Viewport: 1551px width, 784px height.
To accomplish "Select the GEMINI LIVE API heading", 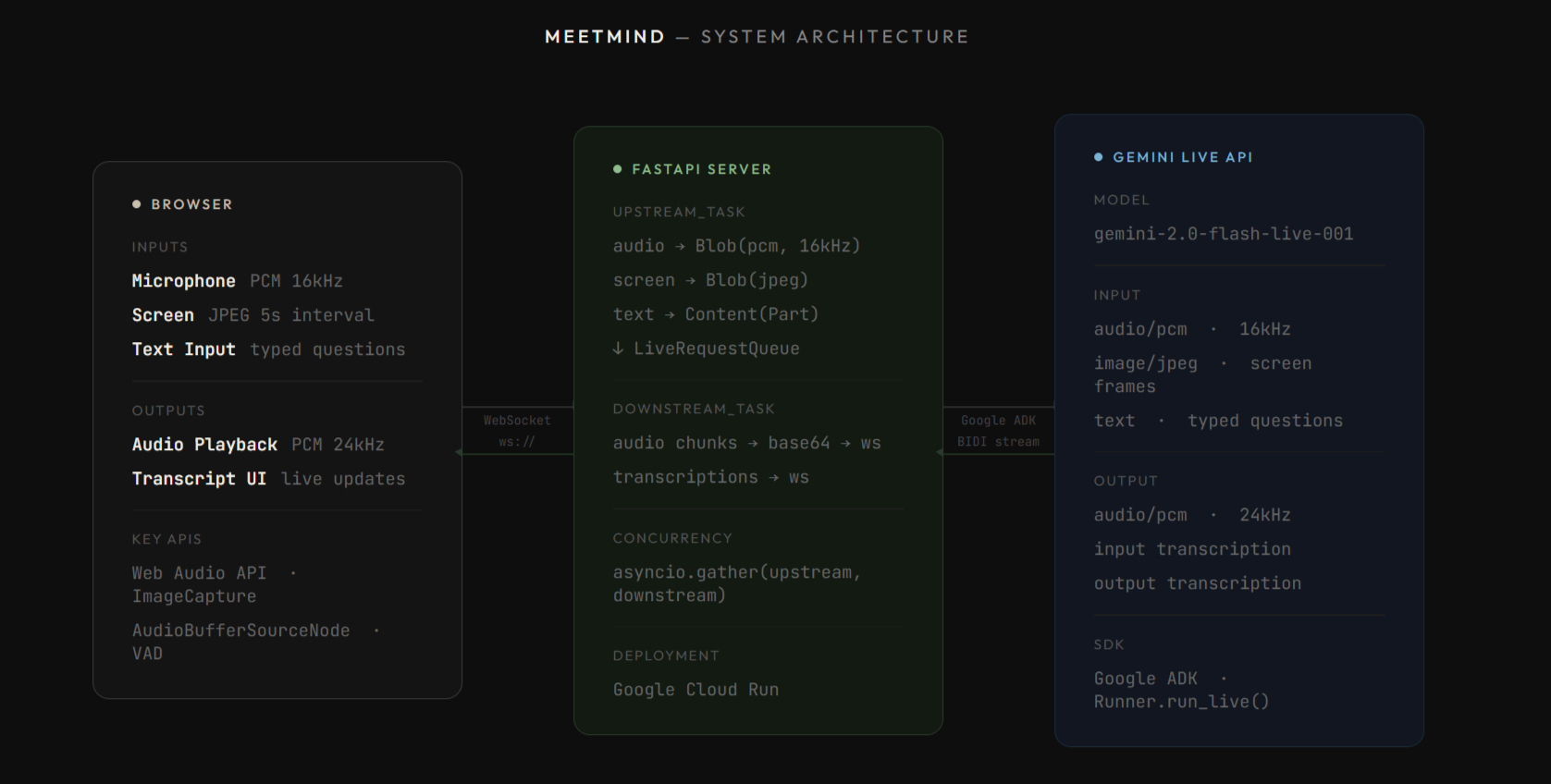I will (x=1183, y=157).
